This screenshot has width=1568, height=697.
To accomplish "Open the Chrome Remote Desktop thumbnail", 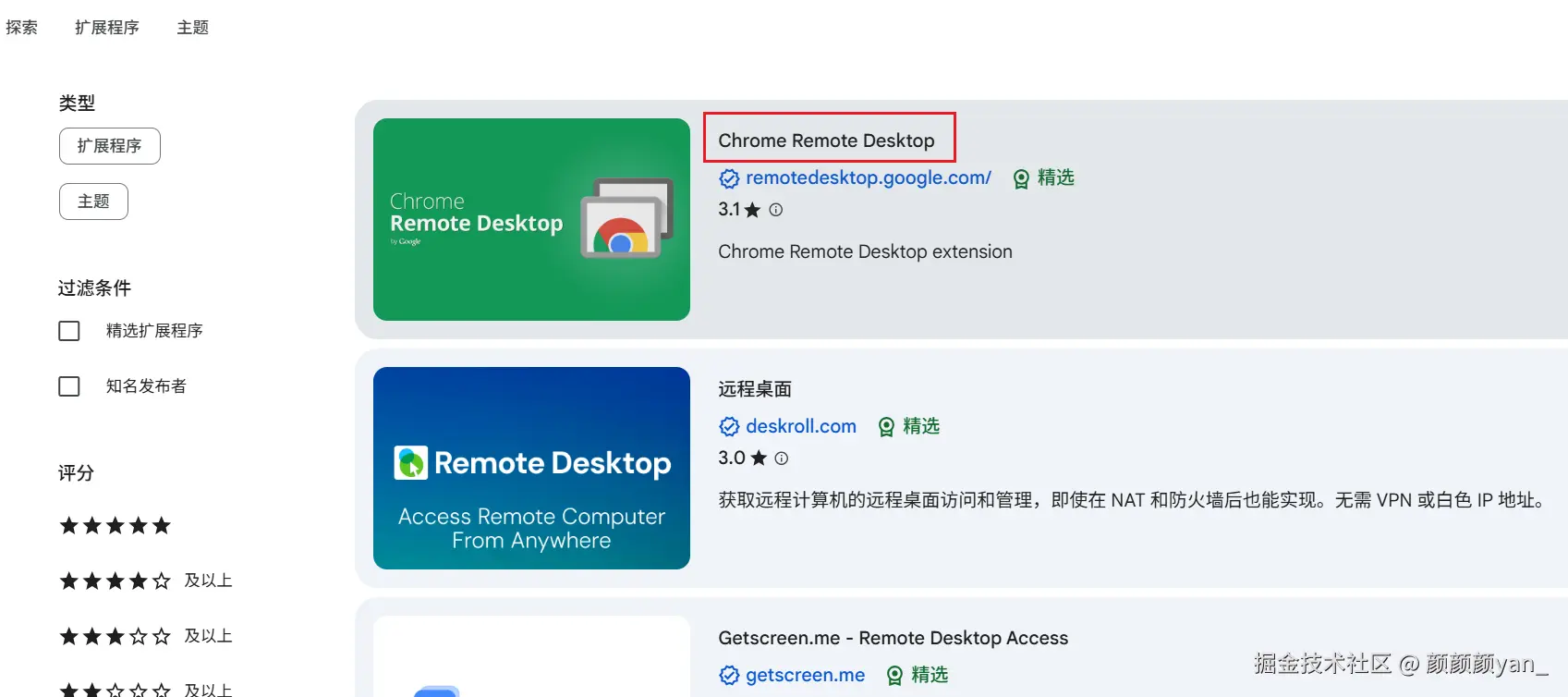I will pos(531,219).
